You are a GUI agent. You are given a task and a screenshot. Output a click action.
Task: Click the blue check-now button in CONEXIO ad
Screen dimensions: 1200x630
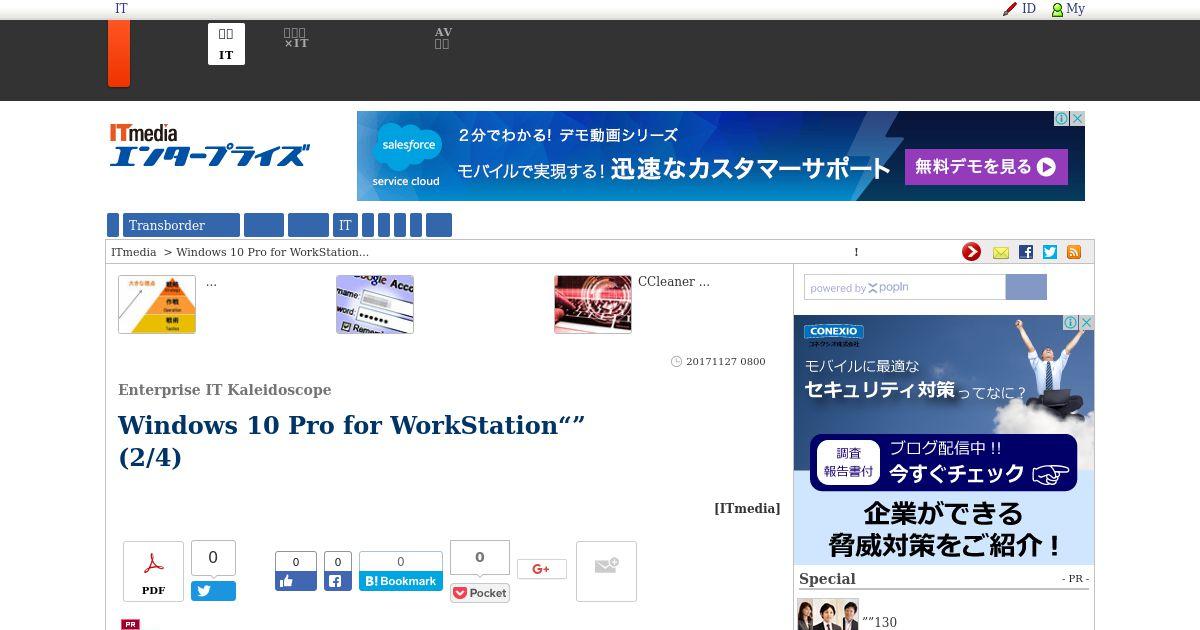click(x=943, y=463)
